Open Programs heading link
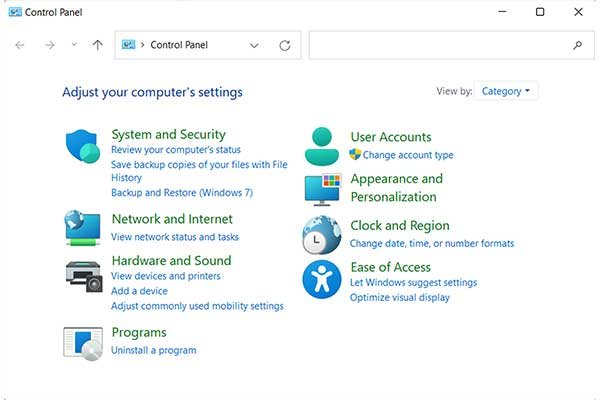The height and width of the screenshot is (400, 600). [139, 333]
